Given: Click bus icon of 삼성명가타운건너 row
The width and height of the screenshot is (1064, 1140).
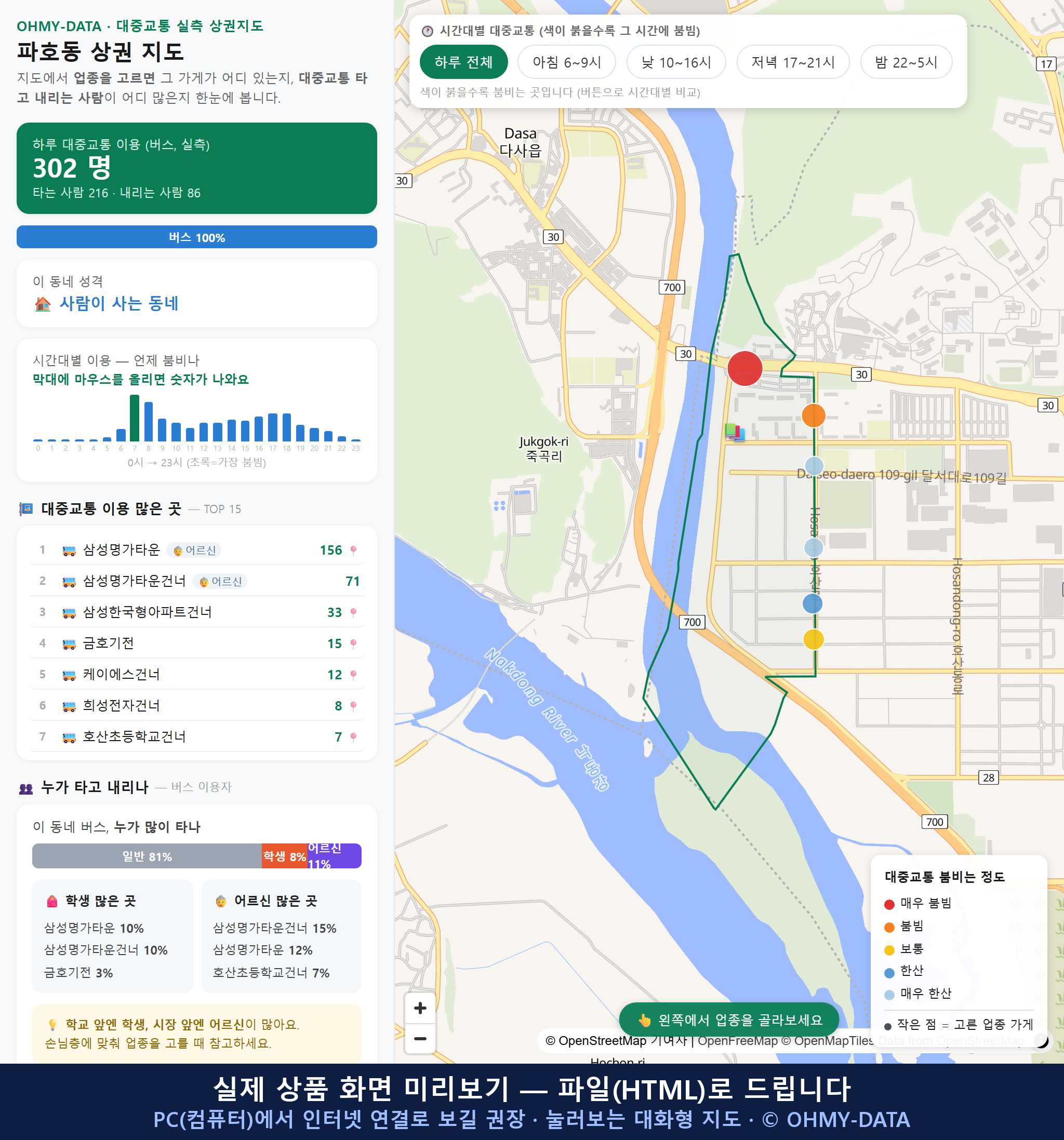Looking at the screenshot, I should (x=69, y=582).
